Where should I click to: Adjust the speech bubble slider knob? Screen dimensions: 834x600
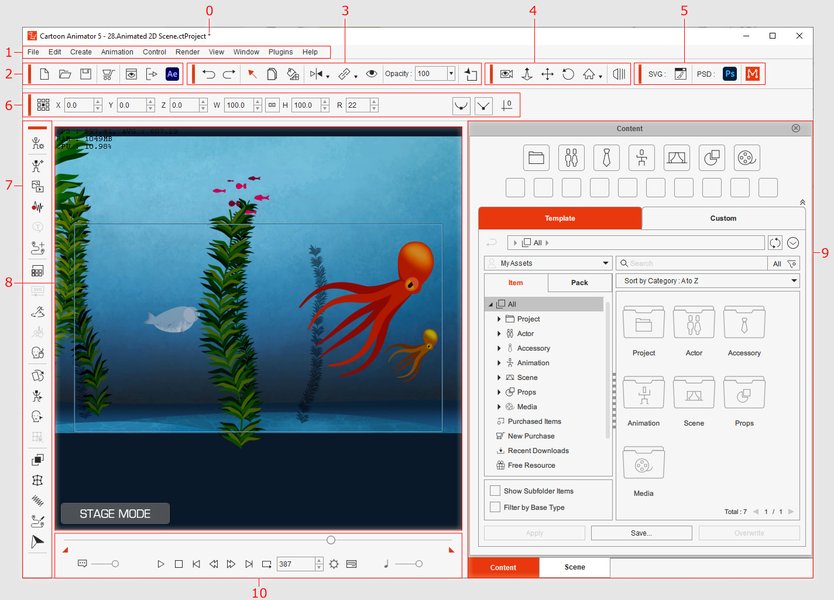tap(115, 564)
